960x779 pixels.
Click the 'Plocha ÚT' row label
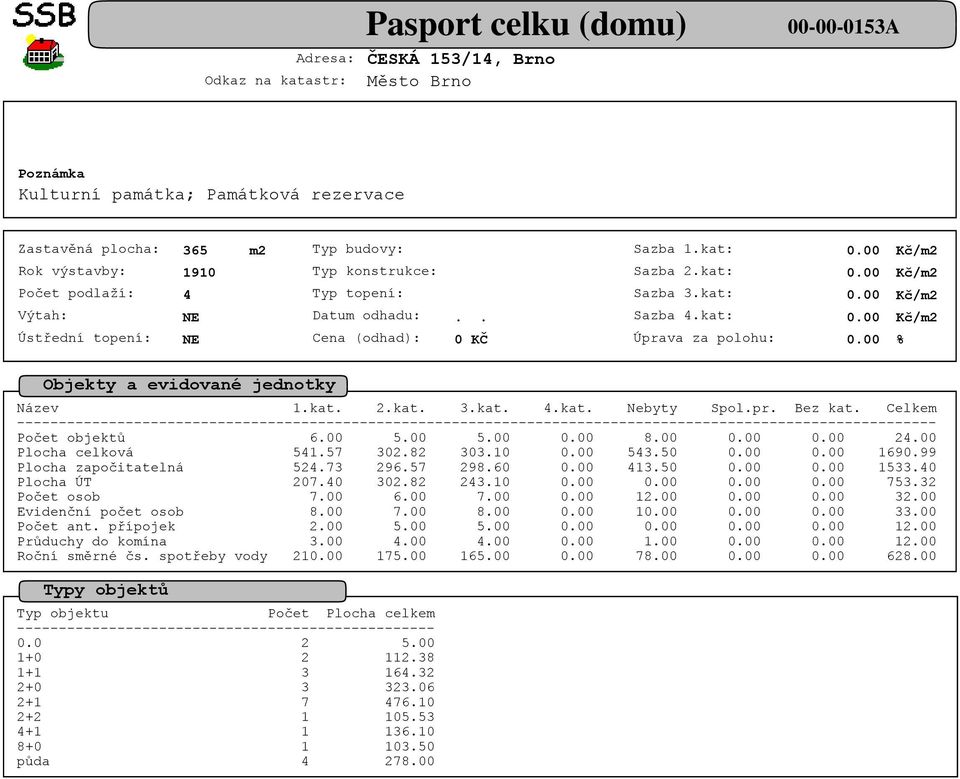click(54, 482)
